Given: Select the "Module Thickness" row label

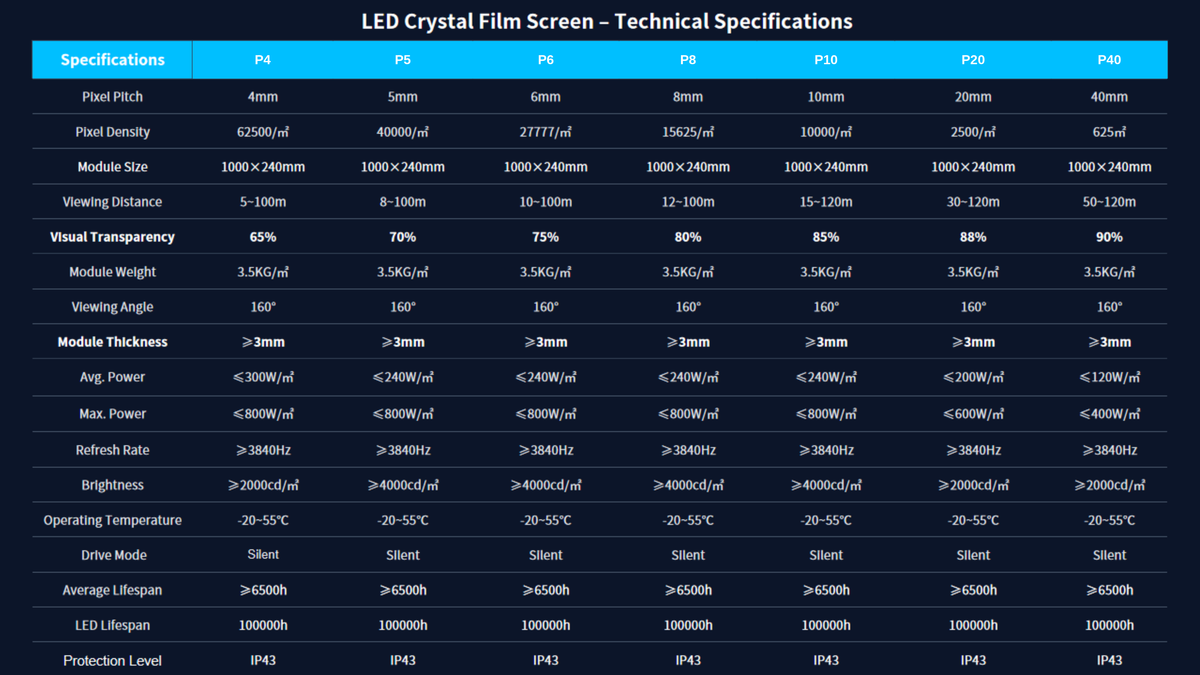Looking at the screenshot, I should tap(112, 342).
